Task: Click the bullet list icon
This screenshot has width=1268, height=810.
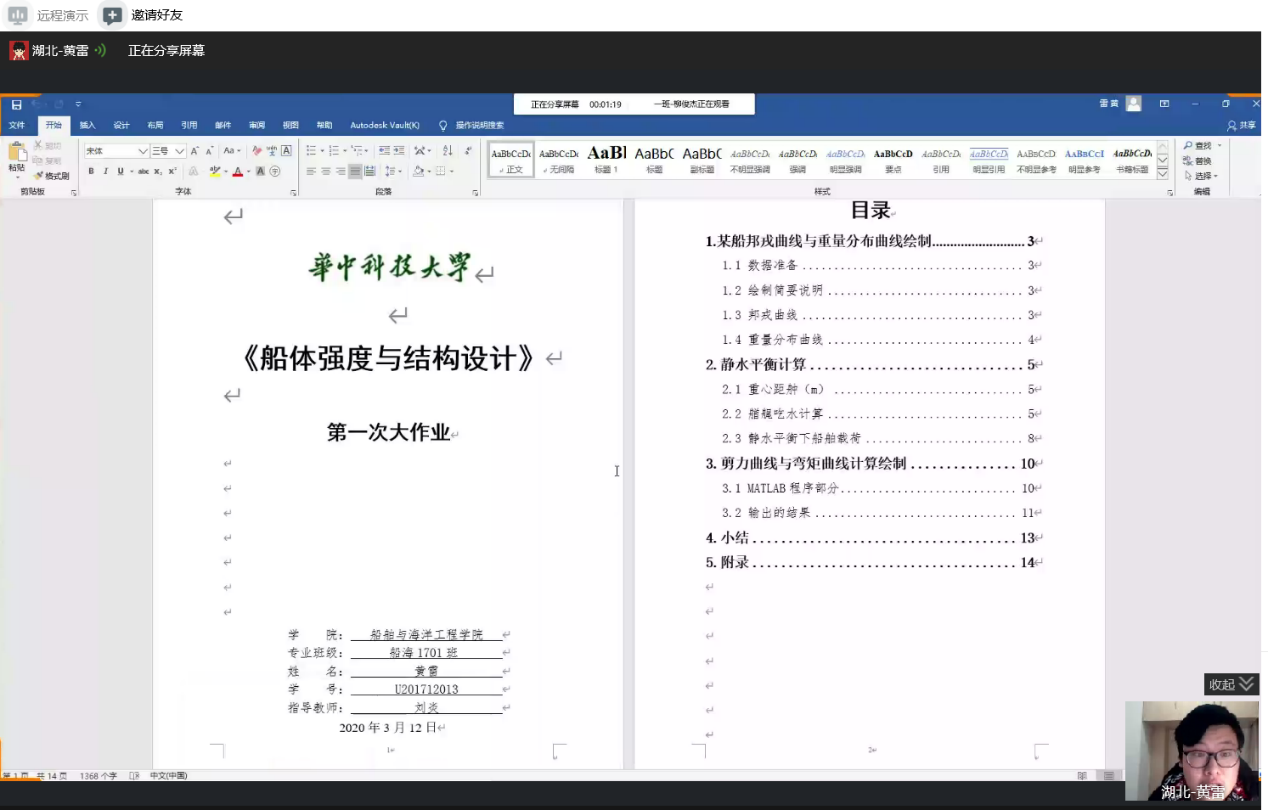Action: (311, 151)
